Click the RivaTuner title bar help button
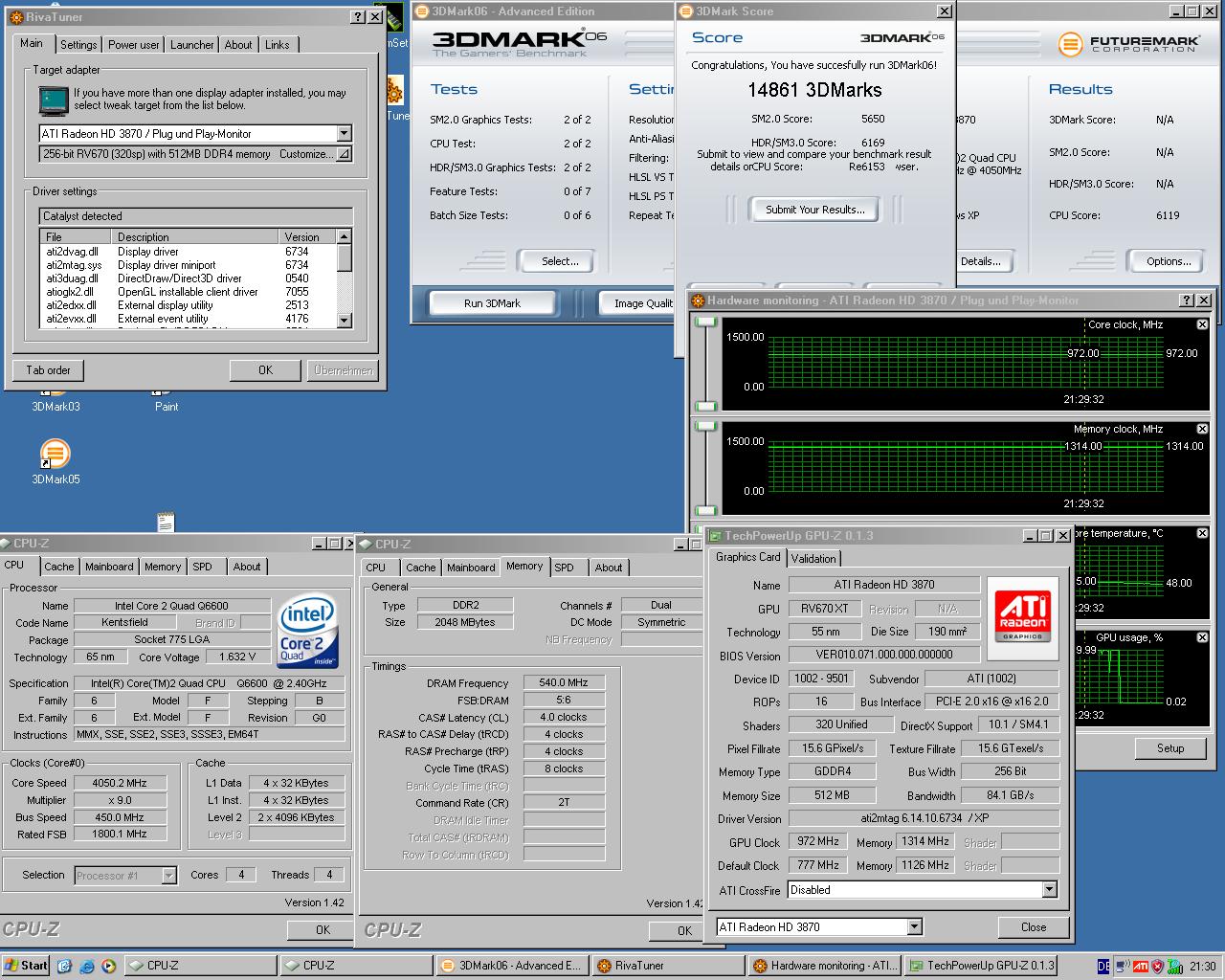This screenshot has height=980, width=1225. click(357, 17)
